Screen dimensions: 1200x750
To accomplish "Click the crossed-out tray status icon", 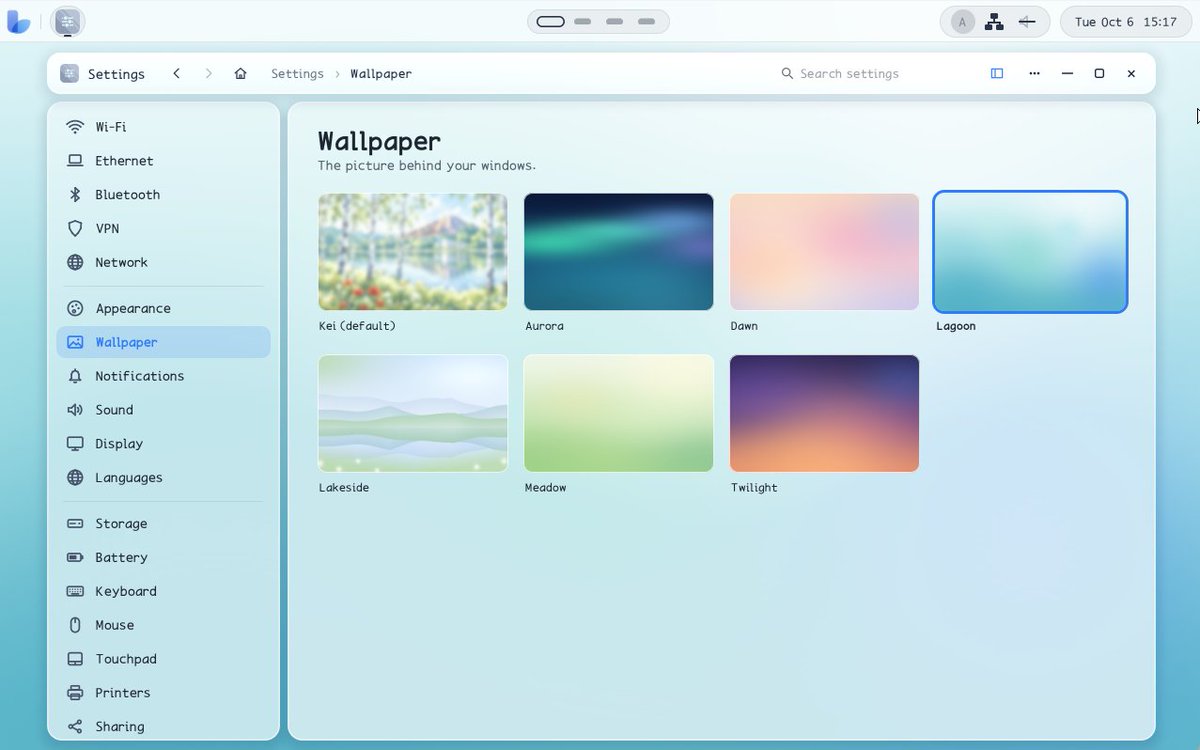I will coord(1026,22).
